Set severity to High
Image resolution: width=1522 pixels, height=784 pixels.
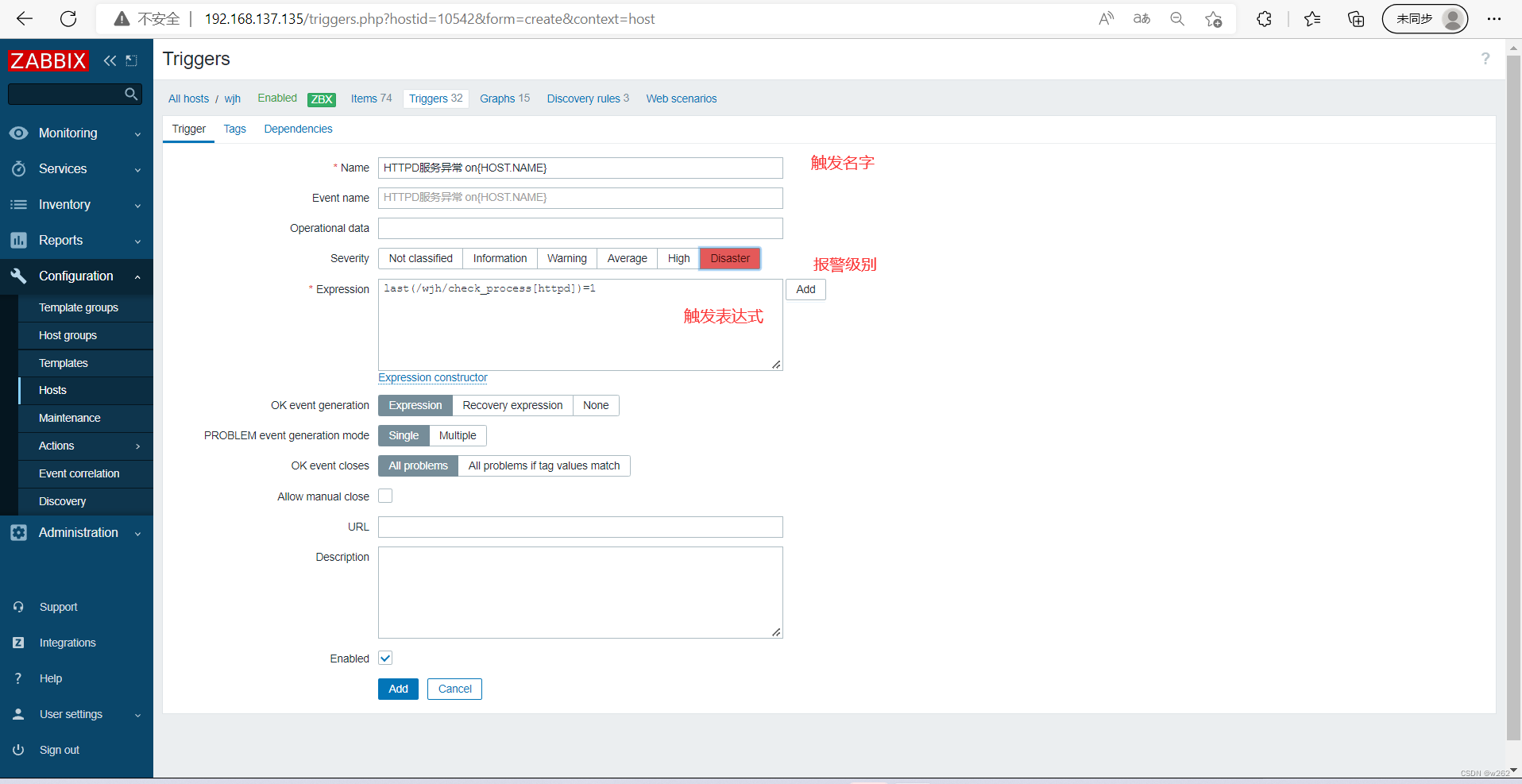pos(678,258)
